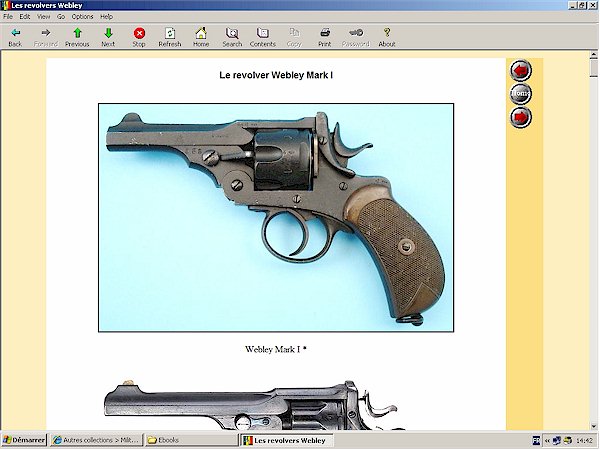Click the Password key icon
This screenshot has width=600, height=450.
(x=356, y=37)
